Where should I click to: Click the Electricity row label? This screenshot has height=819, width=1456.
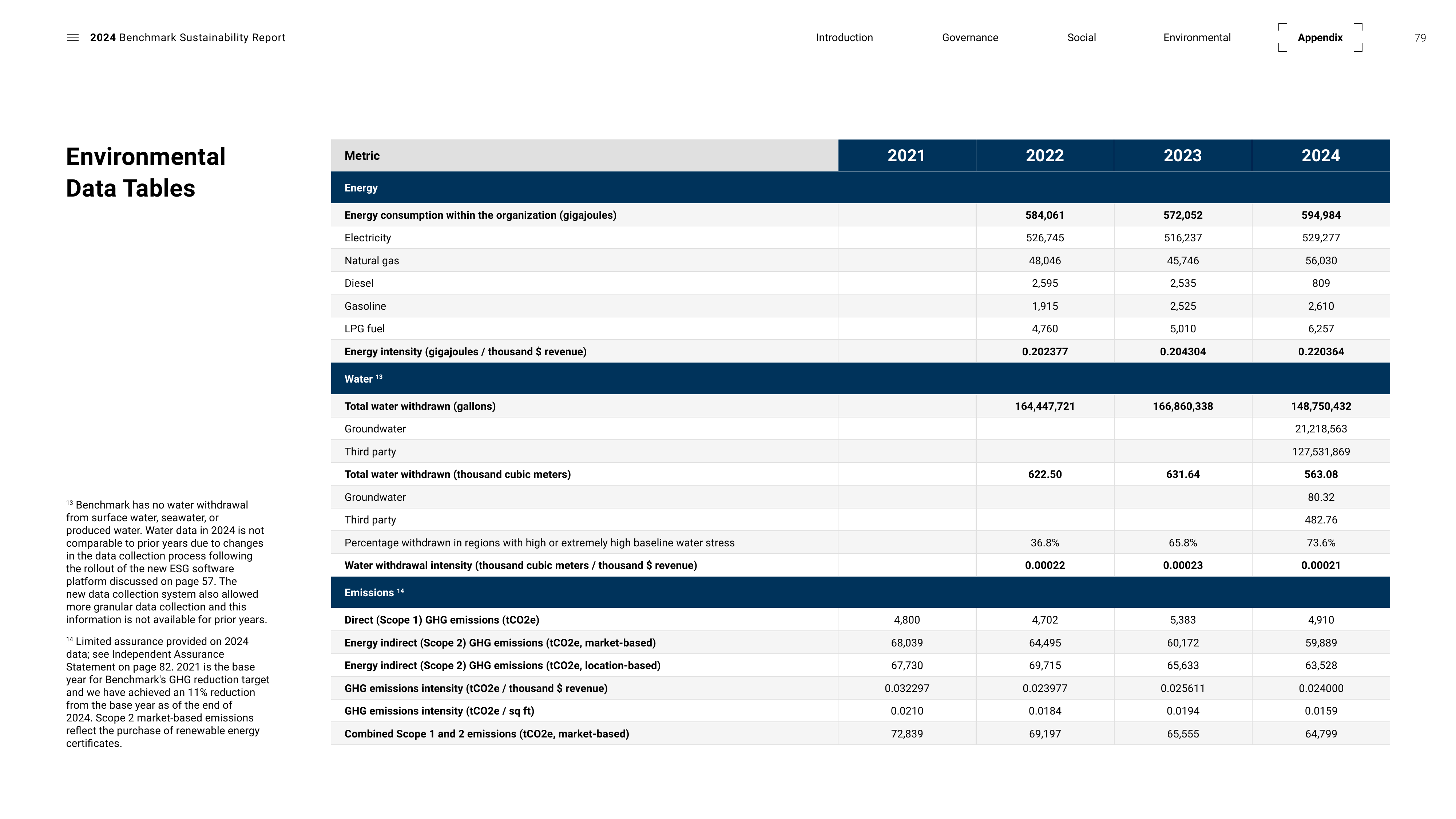pos(368,238)
